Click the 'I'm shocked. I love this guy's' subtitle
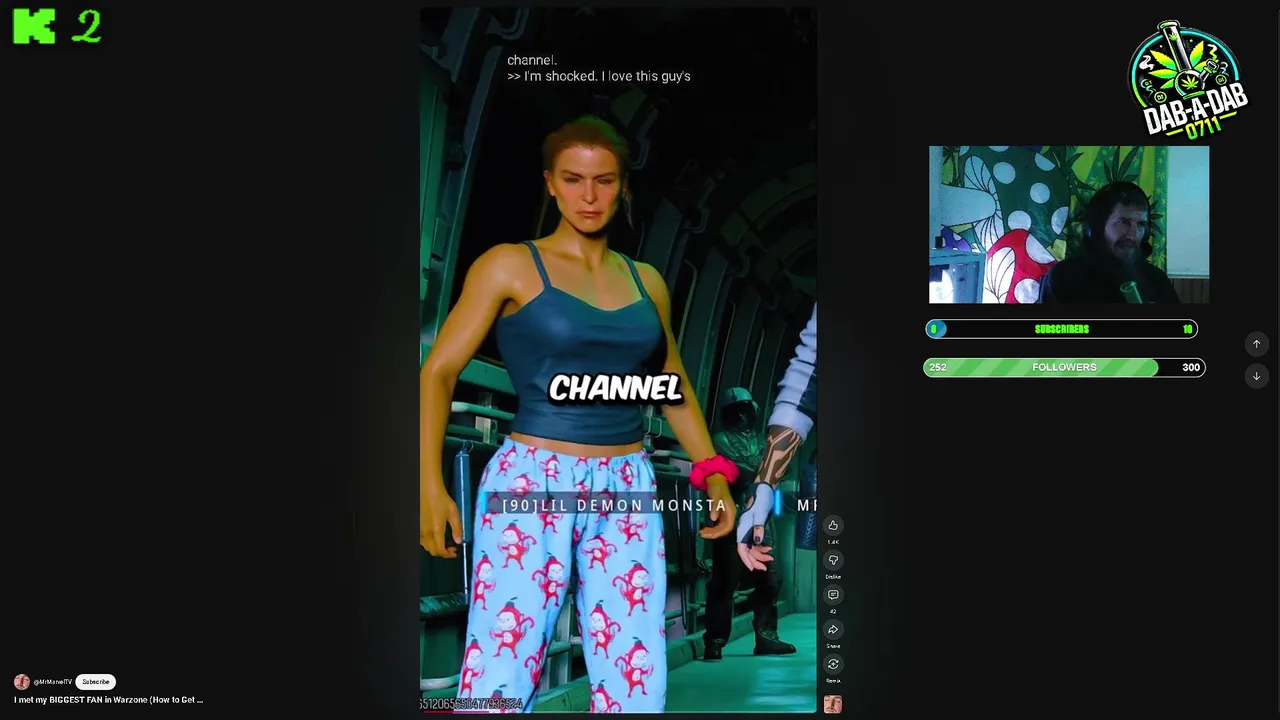Screen dimensions: 1280x720 (x=599, y=76)
